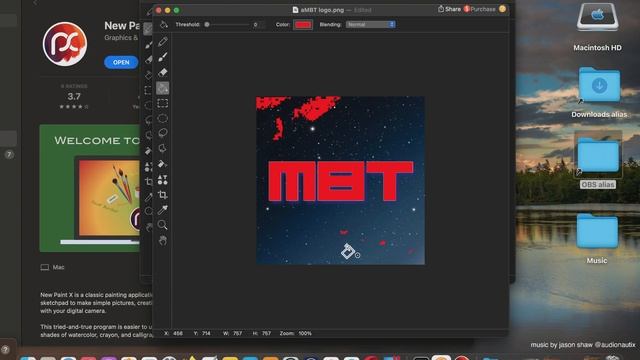Screen dimensions: 640x360
Task: Click the aMBT logo.png window title
Action: point(322,10)
